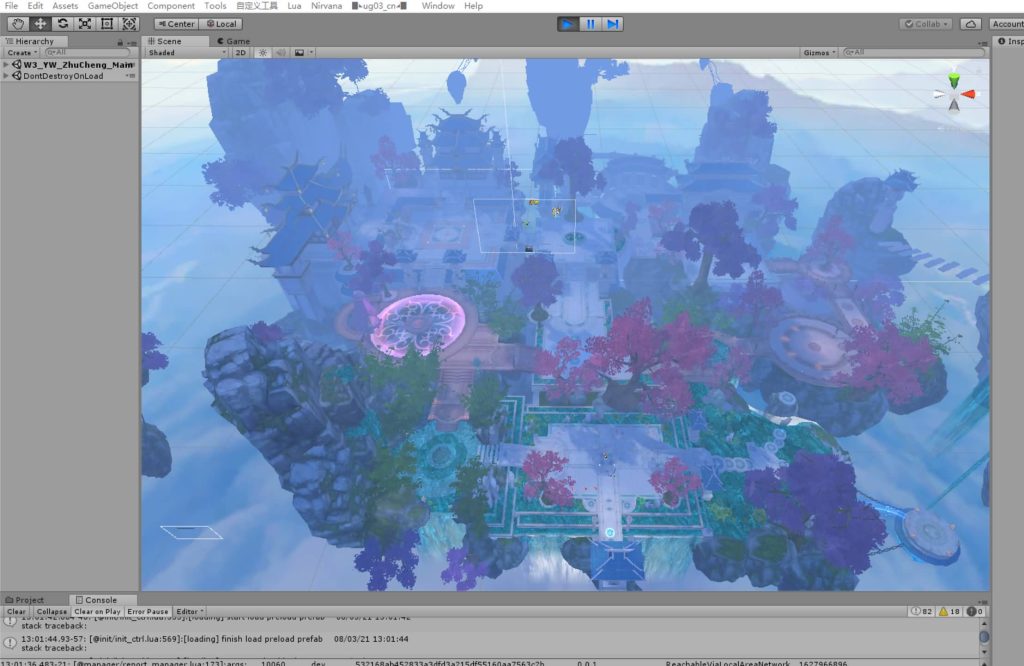Toggle Clear on Play in Console
The image size is (1024, 666).
coord(97,611)
